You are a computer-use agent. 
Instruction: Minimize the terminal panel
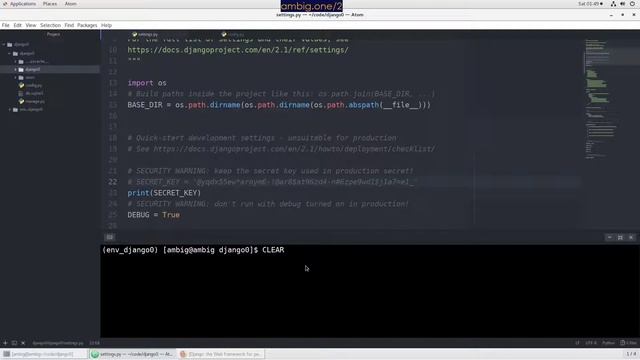tap(609, 237)
